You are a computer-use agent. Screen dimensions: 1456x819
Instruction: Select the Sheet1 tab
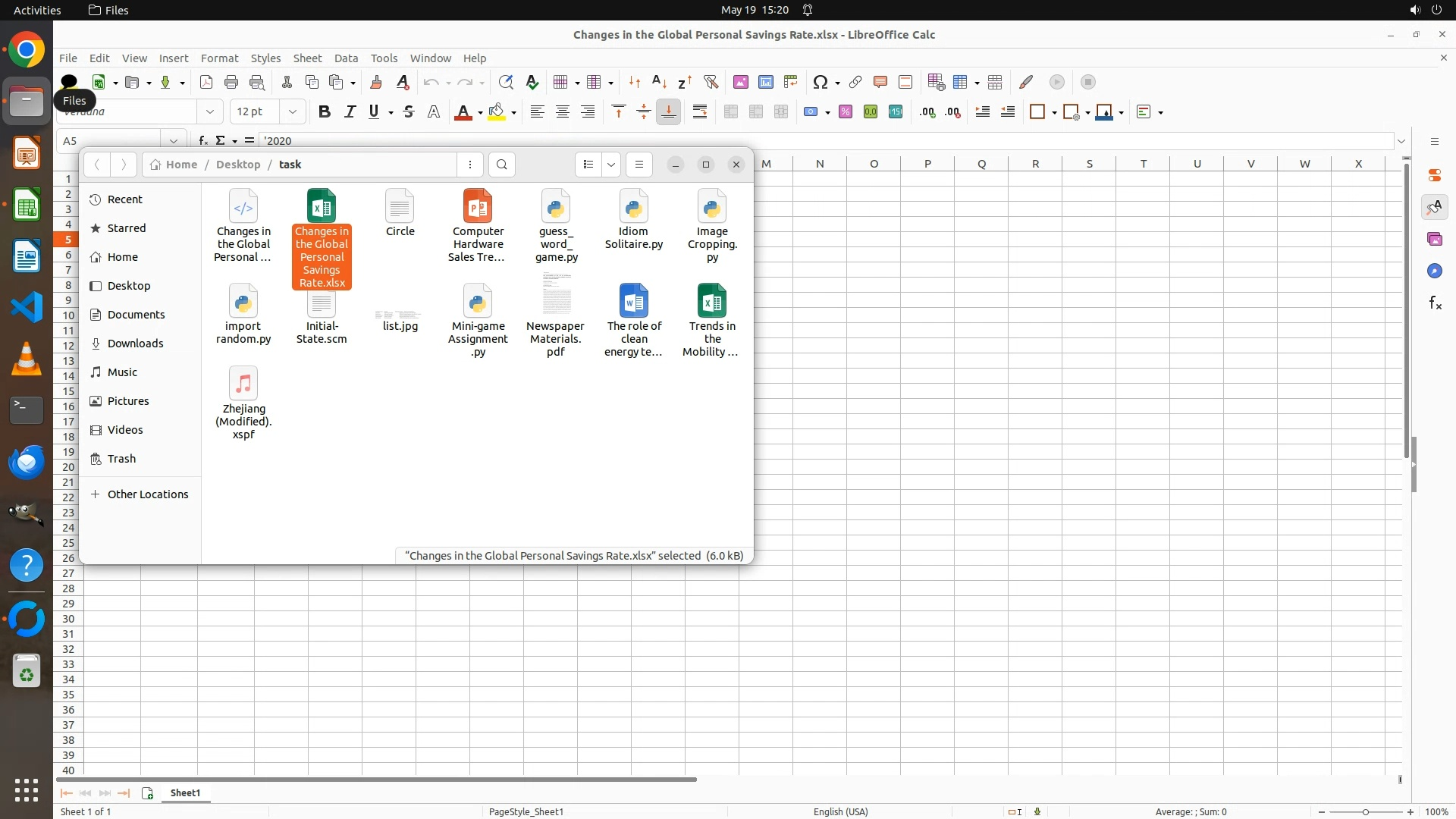click(x=185, y=792)
